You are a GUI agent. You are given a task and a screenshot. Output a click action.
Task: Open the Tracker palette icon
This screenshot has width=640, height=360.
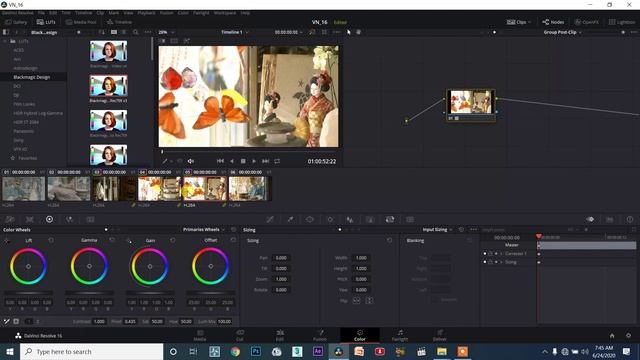point(330,219)
